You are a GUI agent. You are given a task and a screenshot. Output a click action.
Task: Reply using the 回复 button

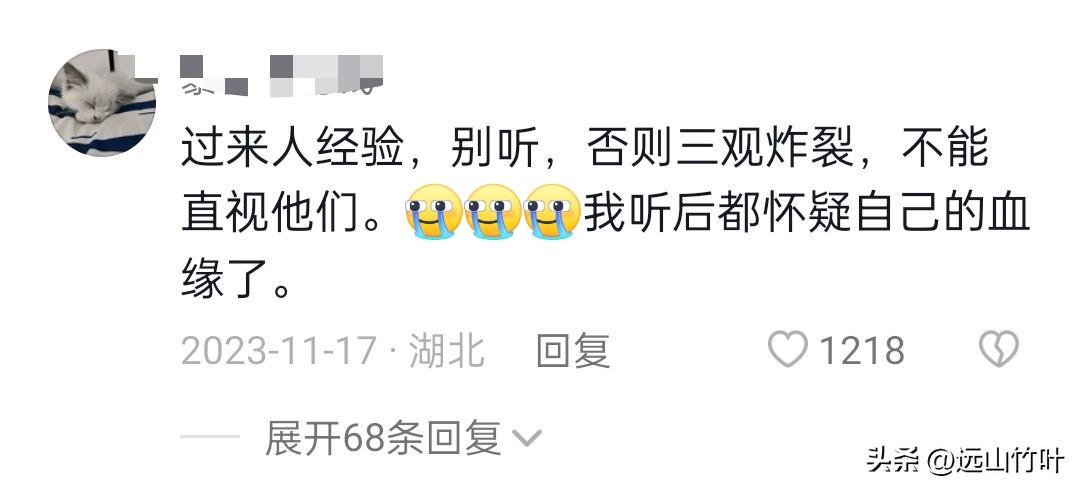(573, 350)
